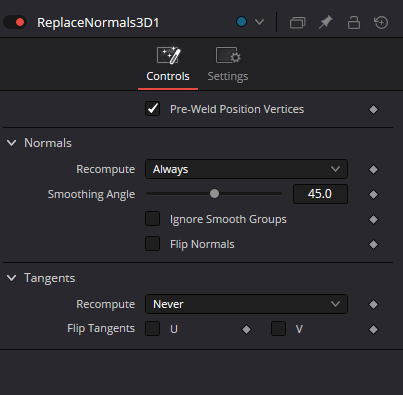The image size is (403, 395).
Task: Pin the ReplaceNormals3D1 inspector
Action: coord(325,23)
